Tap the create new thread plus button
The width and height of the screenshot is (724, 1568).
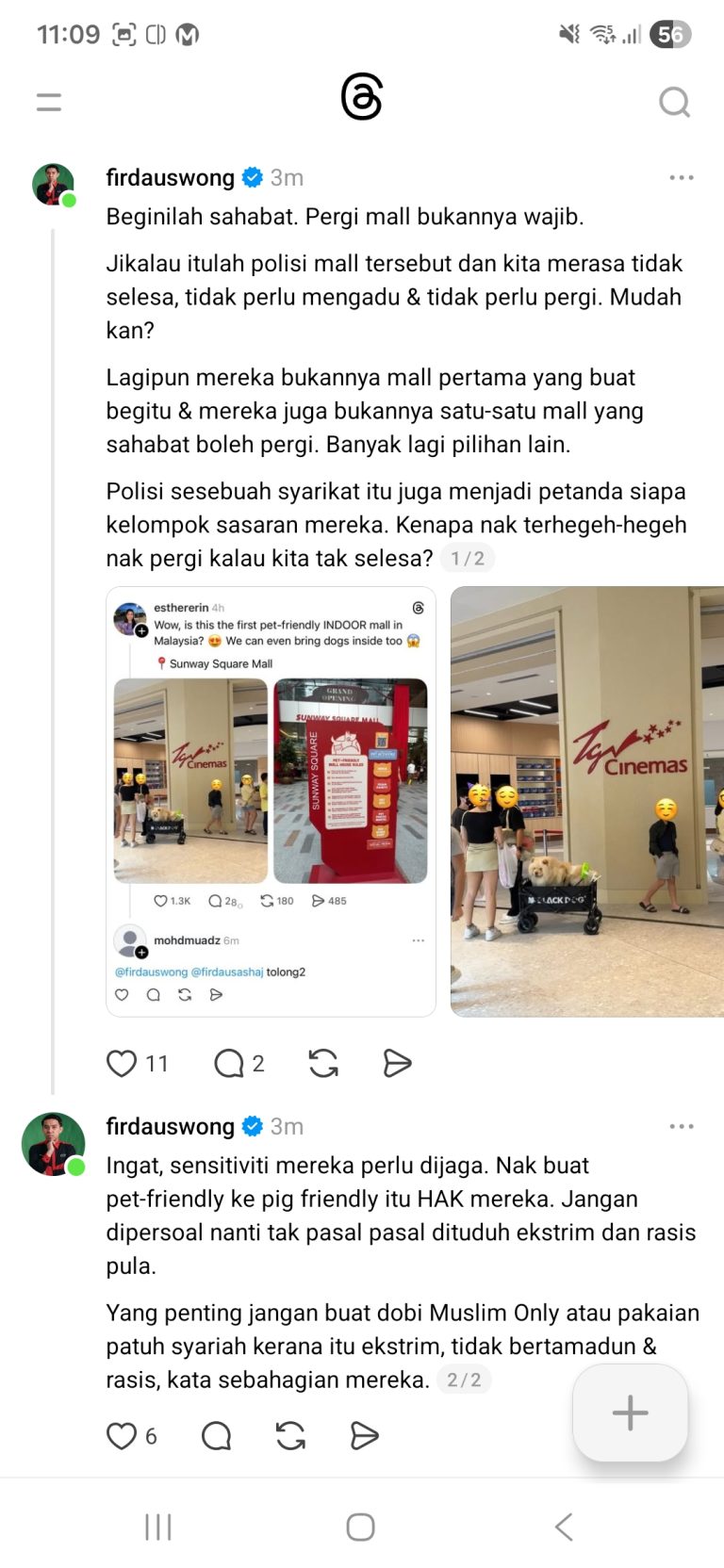tap(630, 1413)
